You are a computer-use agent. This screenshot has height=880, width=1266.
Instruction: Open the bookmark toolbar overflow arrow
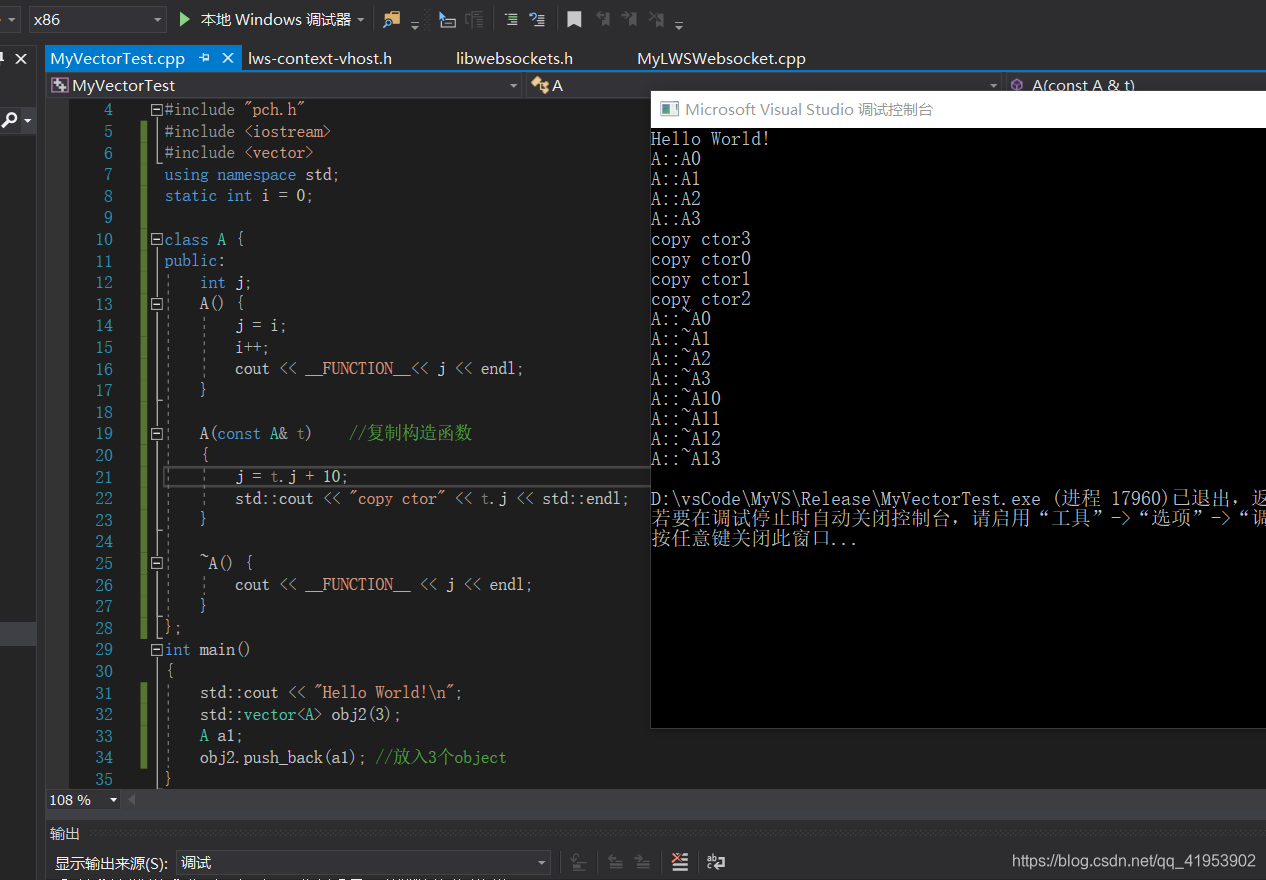click(679, 24)
